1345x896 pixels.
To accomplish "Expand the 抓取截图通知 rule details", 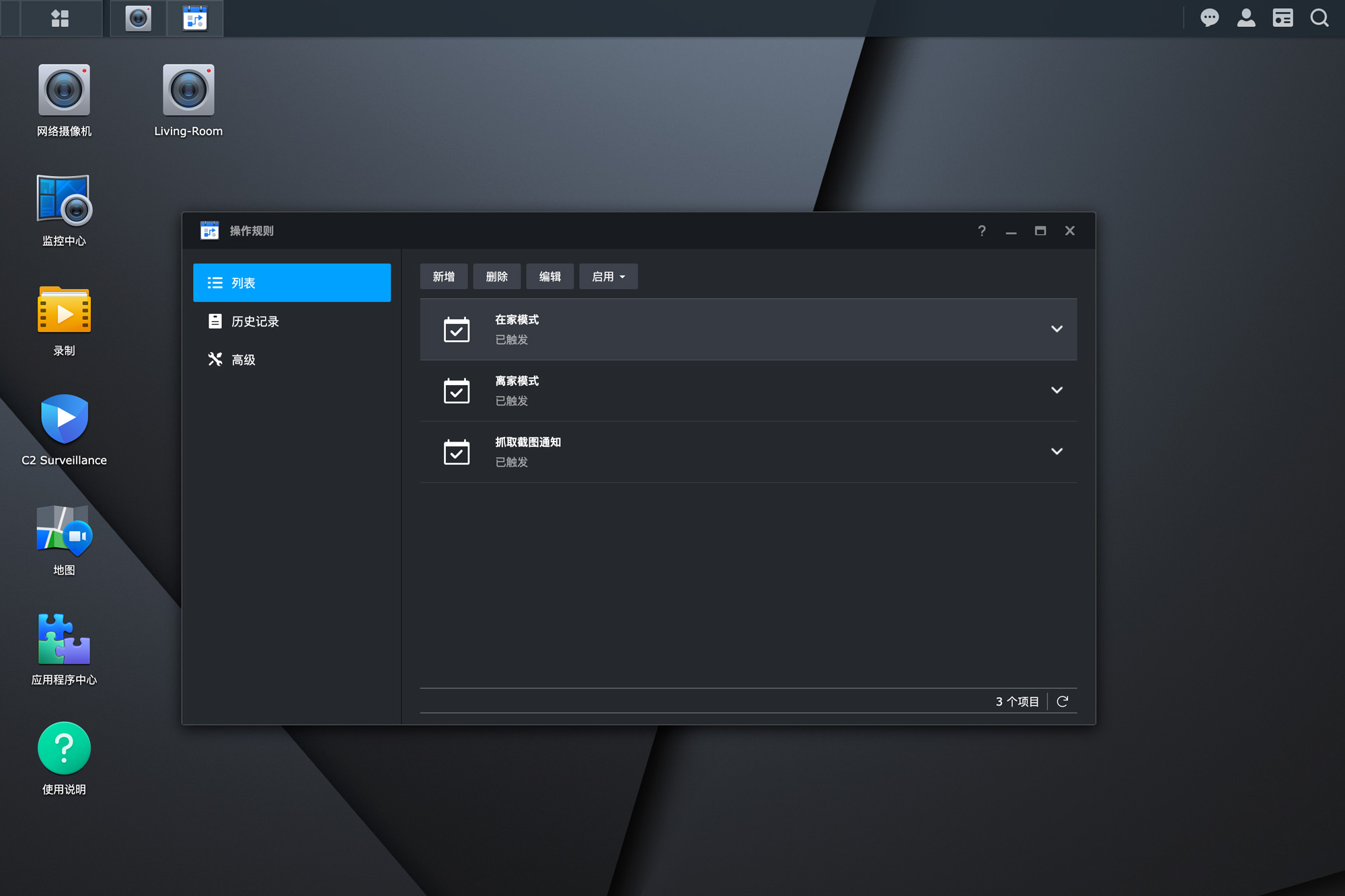I will coord(1056,451).
